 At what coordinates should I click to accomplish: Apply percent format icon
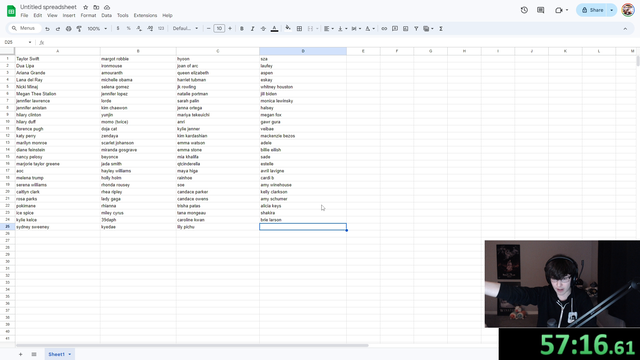click(x=129, y=29)
